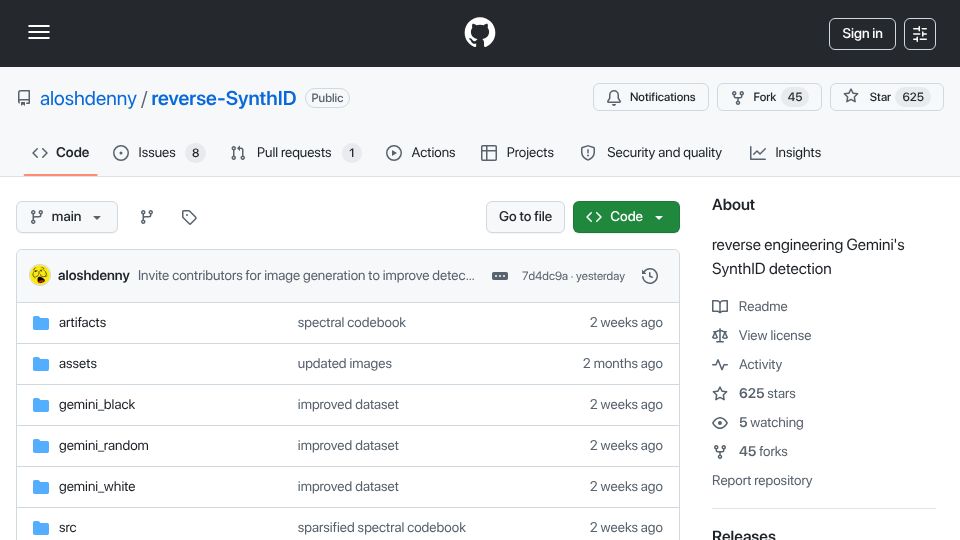Open the 5 watching link
This screenshot has width=960, height=540.
pos(758,422)
